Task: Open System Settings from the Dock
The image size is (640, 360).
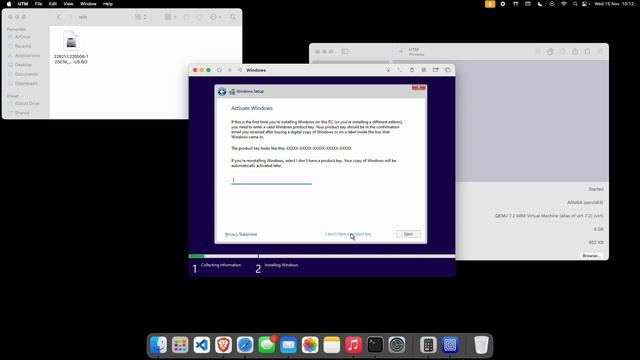Action: pos(397,345)
